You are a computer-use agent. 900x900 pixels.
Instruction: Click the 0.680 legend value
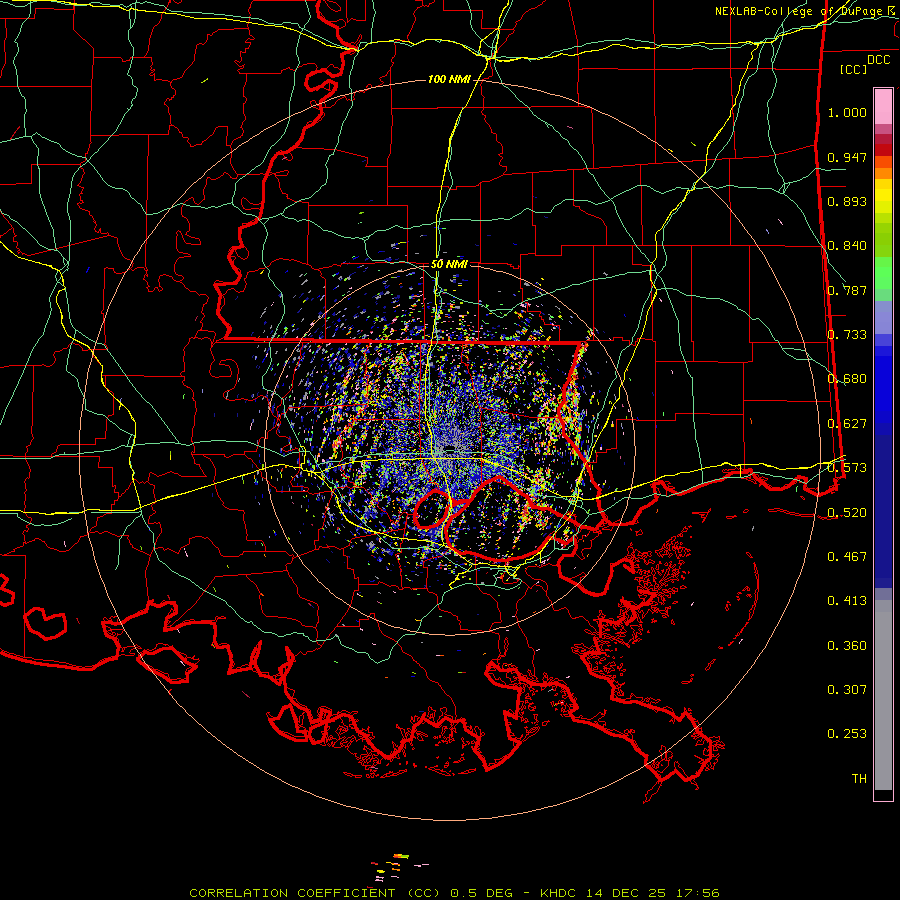(x=847, y=379)
